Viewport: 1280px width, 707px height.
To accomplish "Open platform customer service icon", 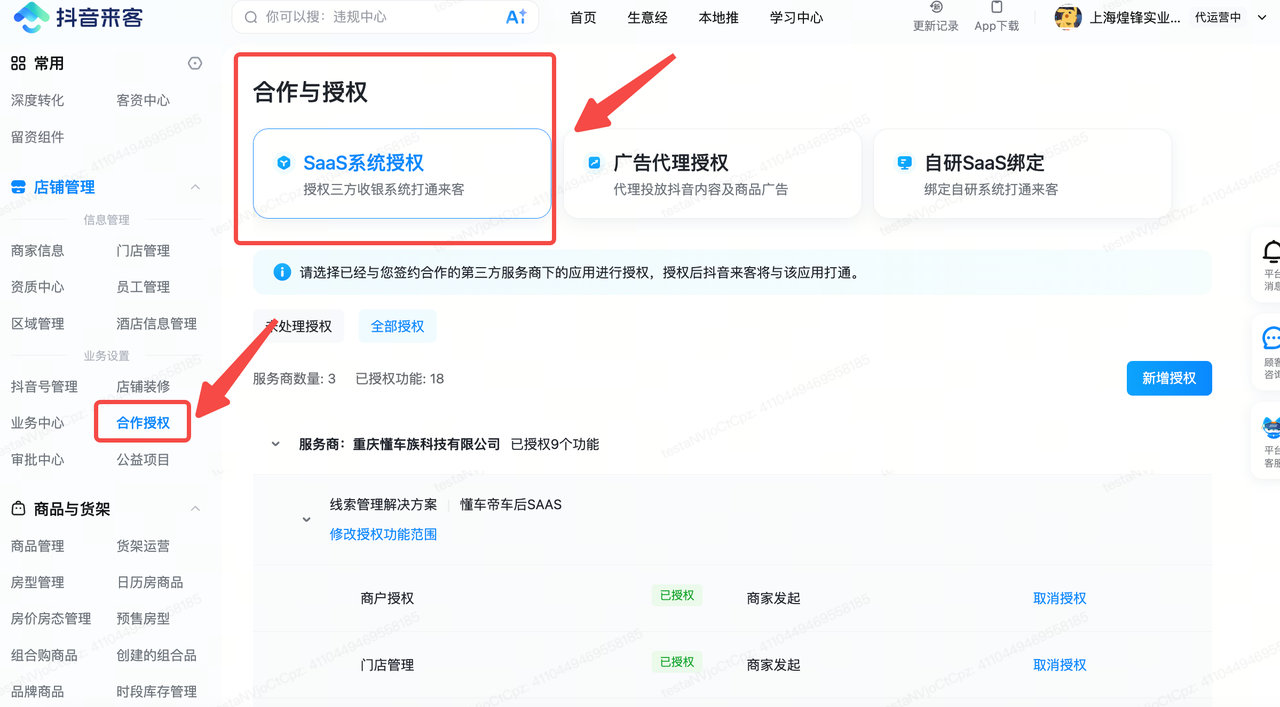I will click(x=1271, y=427).
